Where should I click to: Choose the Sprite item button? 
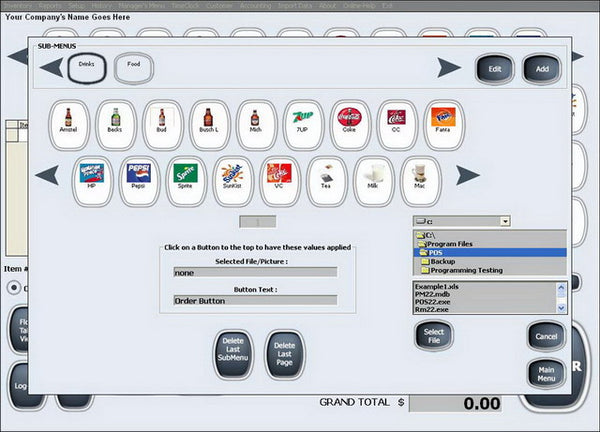[186, 181]
